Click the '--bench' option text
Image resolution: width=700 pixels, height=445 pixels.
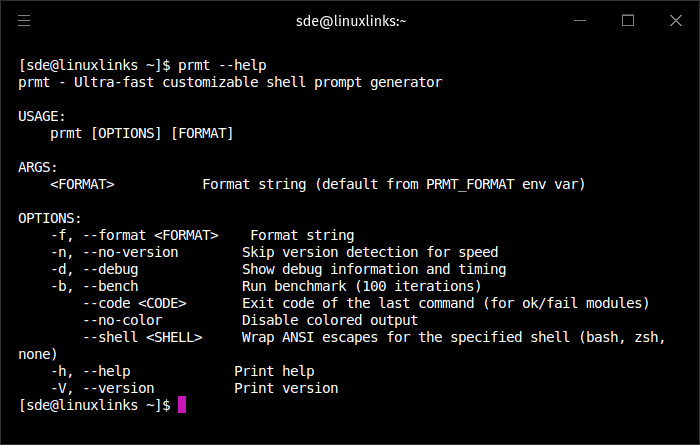(x=110, y=286)
